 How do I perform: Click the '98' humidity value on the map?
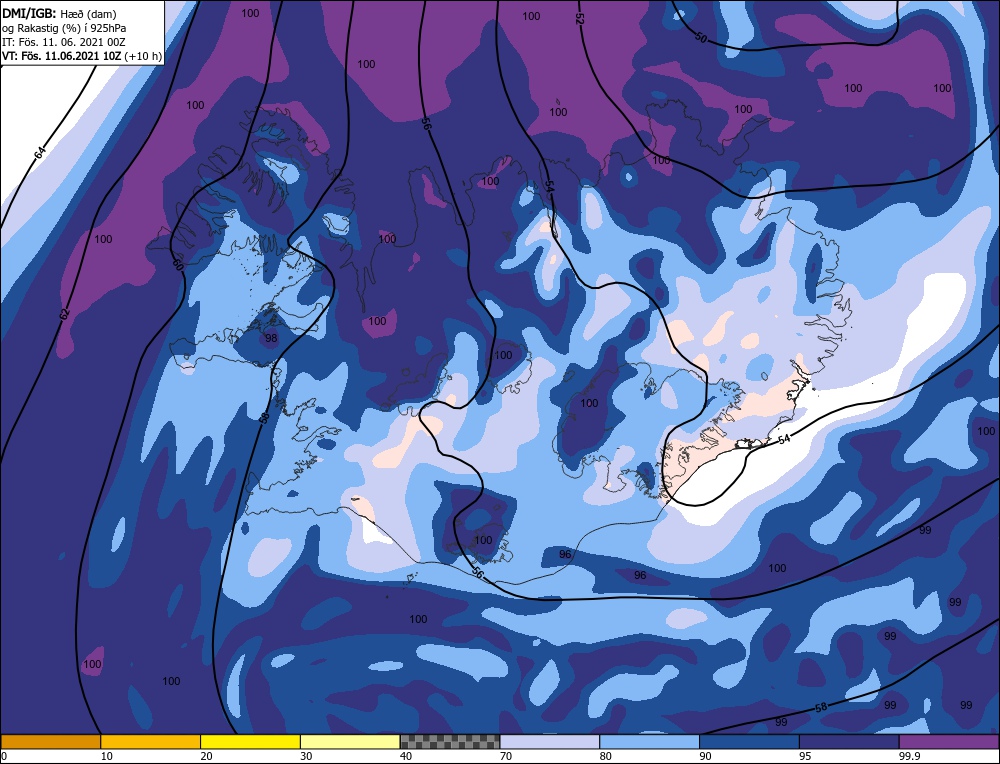(x=271, y=338)
